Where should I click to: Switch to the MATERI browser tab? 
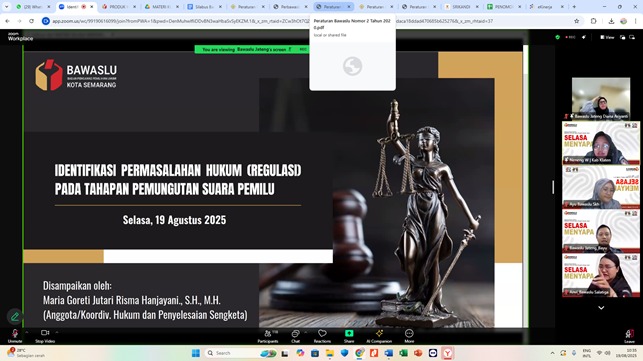[x=162, y=7]
